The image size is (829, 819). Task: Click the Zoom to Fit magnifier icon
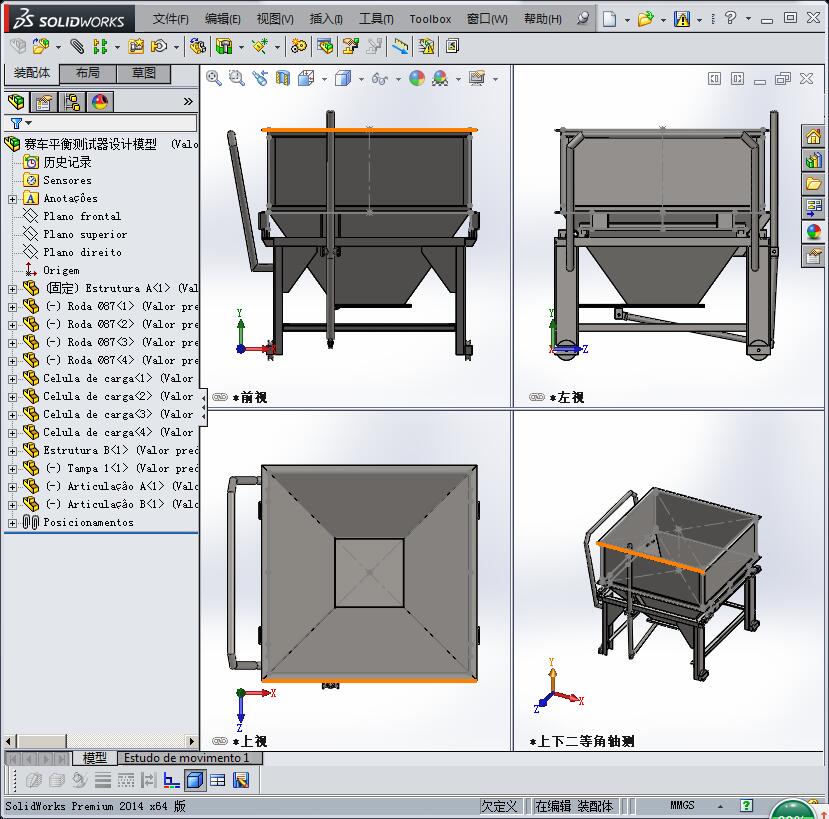(x=214, y=78)
